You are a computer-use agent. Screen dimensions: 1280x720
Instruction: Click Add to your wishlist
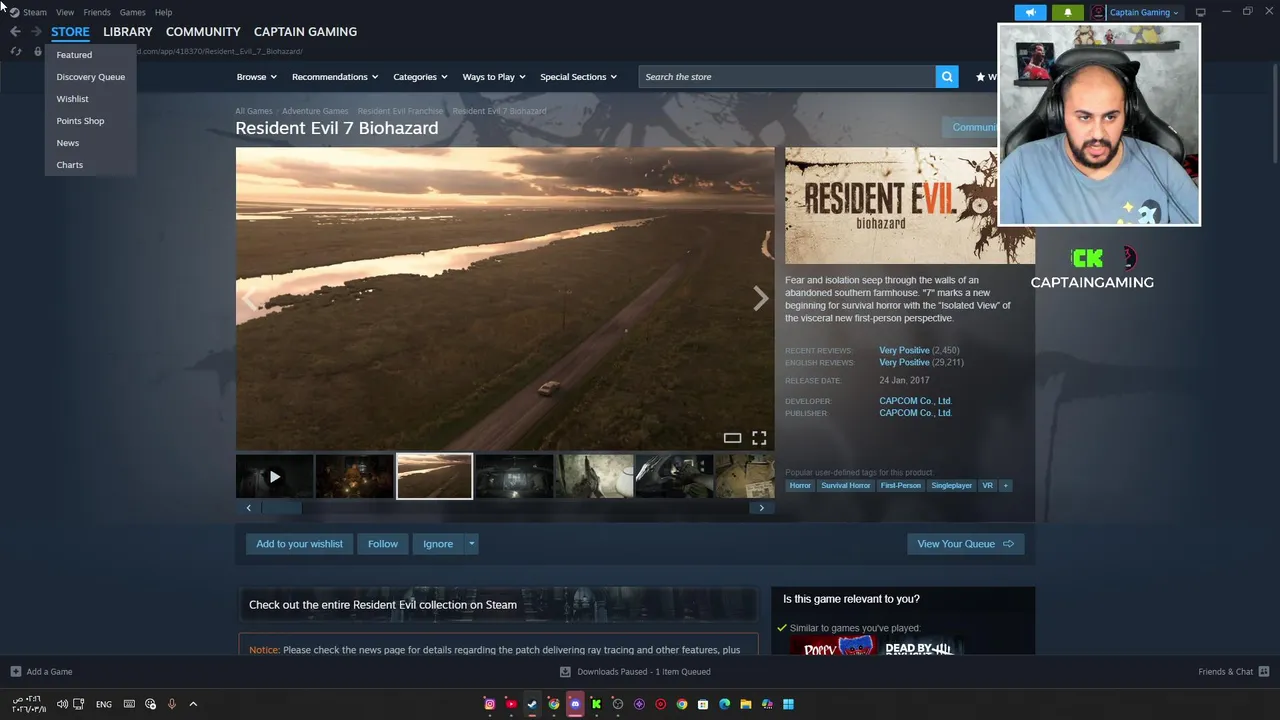click(x=299, y=544)
